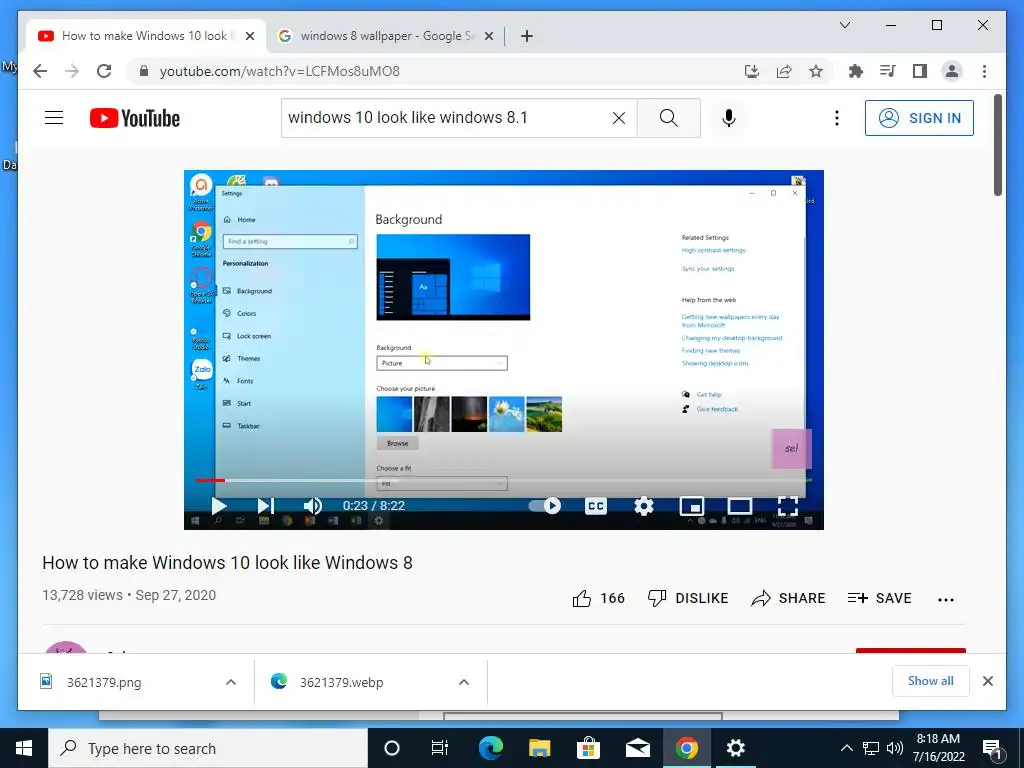Open YouTube settings three-dot menu
Screen dimensions: 1024x768
pos(837,118)
